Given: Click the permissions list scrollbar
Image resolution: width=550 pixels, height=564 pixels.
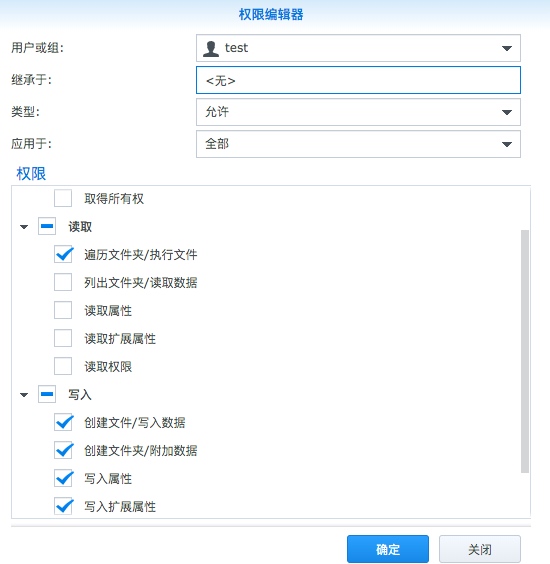Looking at the screenshot, I should pos(525,351).
